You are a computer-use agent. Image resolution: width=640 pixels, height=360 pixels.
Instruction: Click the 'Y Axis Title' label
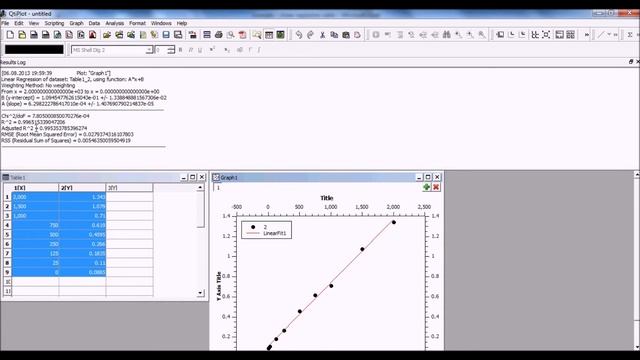[x=219, y=286]
